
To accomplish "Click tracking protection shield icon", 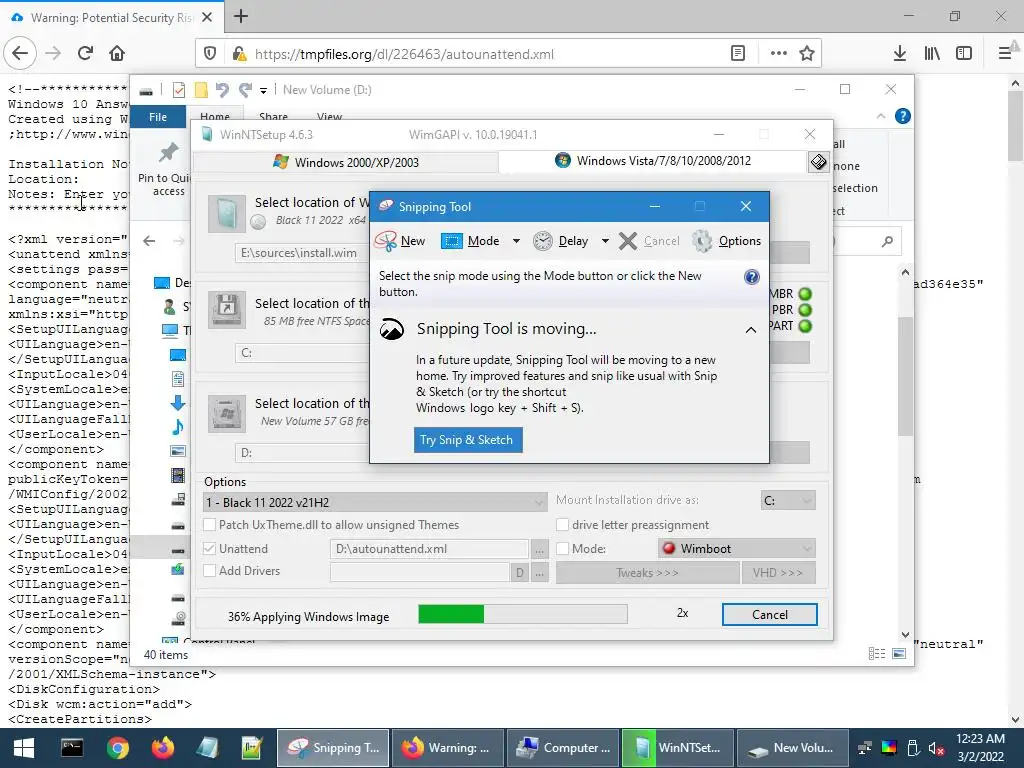I will pos(210,54).
